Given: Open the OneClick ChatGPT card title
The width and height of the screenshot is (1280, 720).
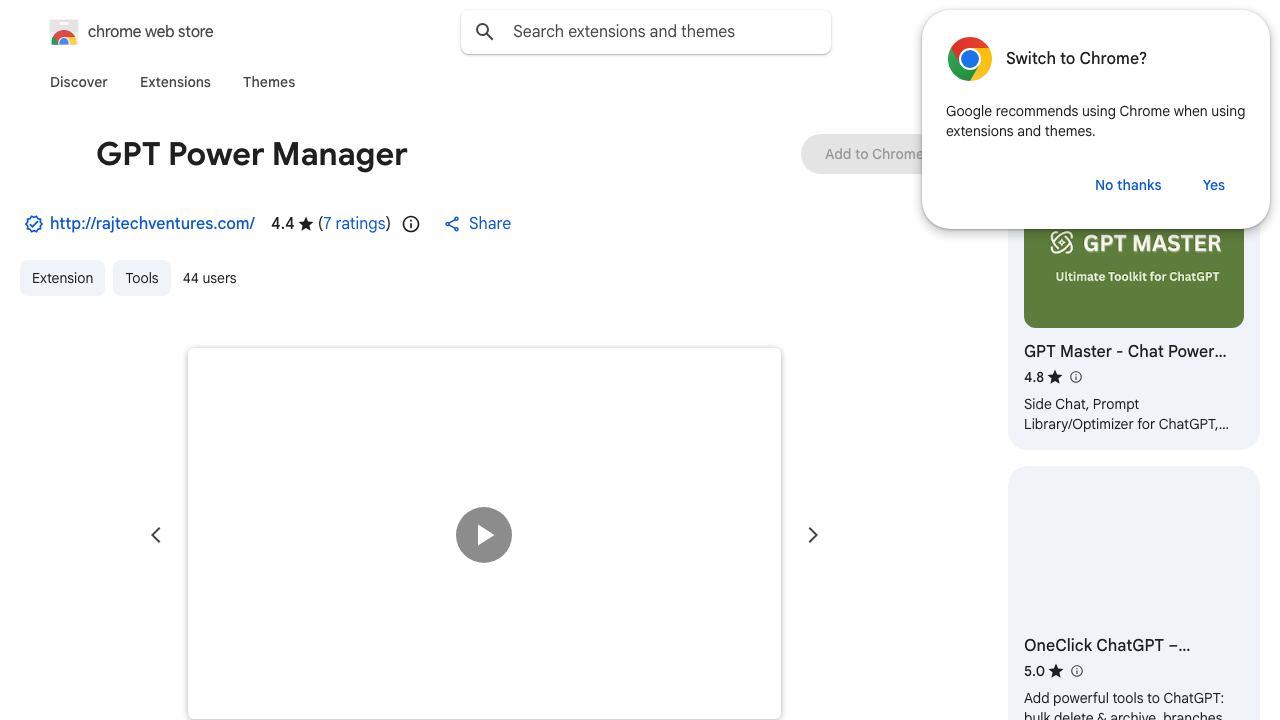Looking at the screenshot, I should 1107,645.
